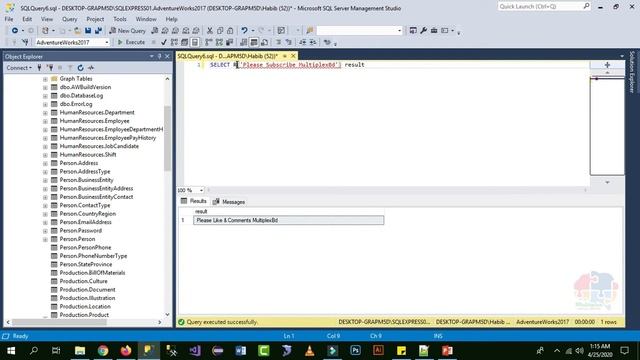Uncomment selected lines icon
This screenshot has height=360, width=640.
(x=289, y=42)
